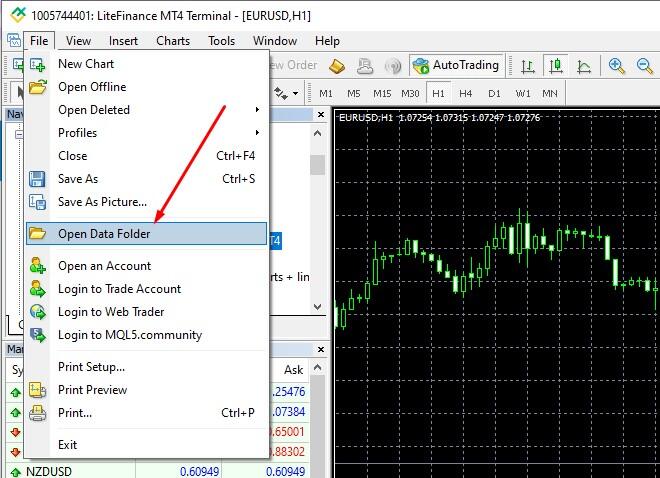This screenshot has width=660, height=478.
Task: Click the MetaEditor yellow book icon
Action: [337, 66]
